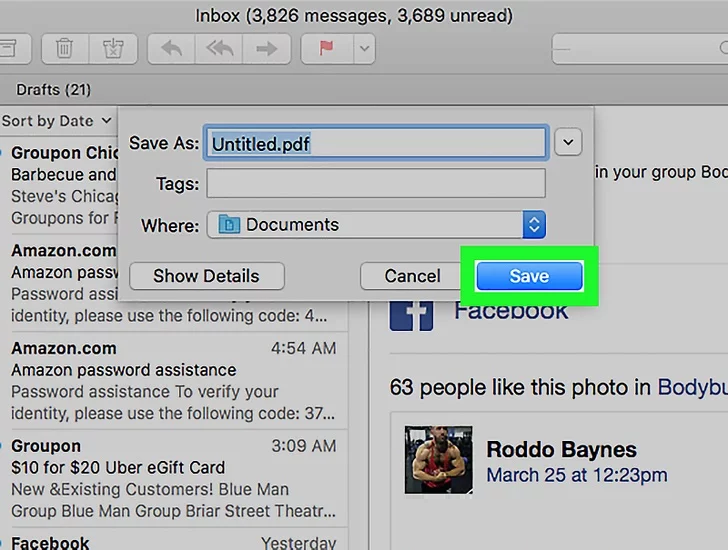Select Amazon.com email received 4:54 AM
The height and width of the screenshot is (550, 728).
[174, 381]
